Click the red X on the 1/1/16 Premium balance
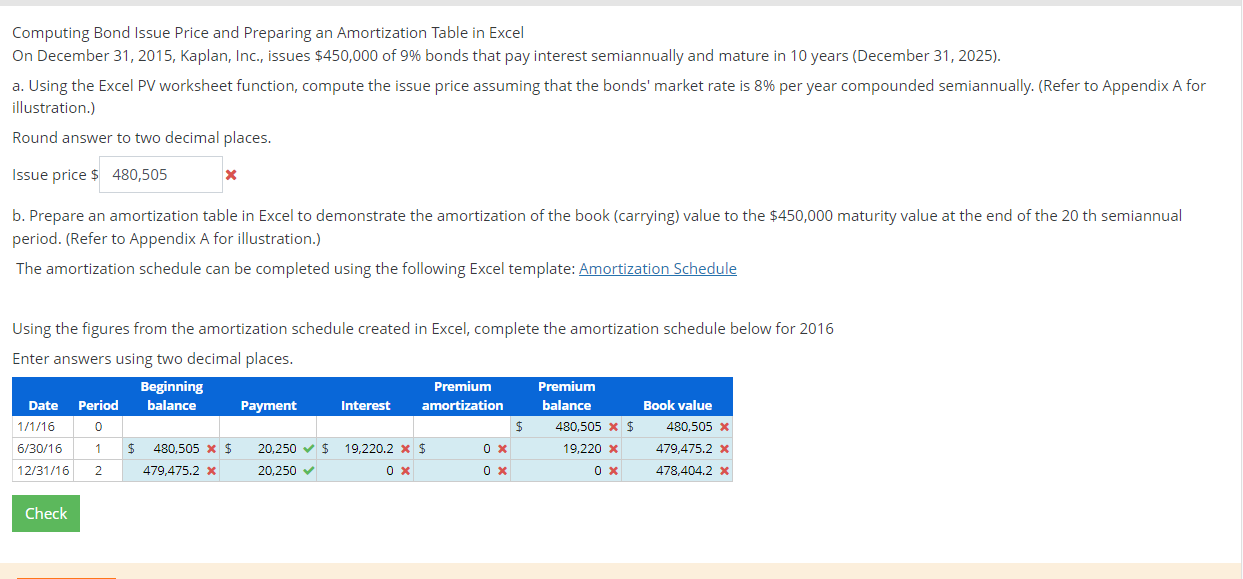 (x=612, y=427)
